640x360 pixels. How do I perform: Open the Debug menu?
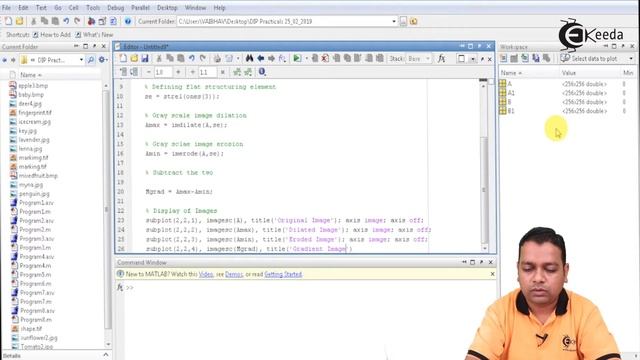116,8
